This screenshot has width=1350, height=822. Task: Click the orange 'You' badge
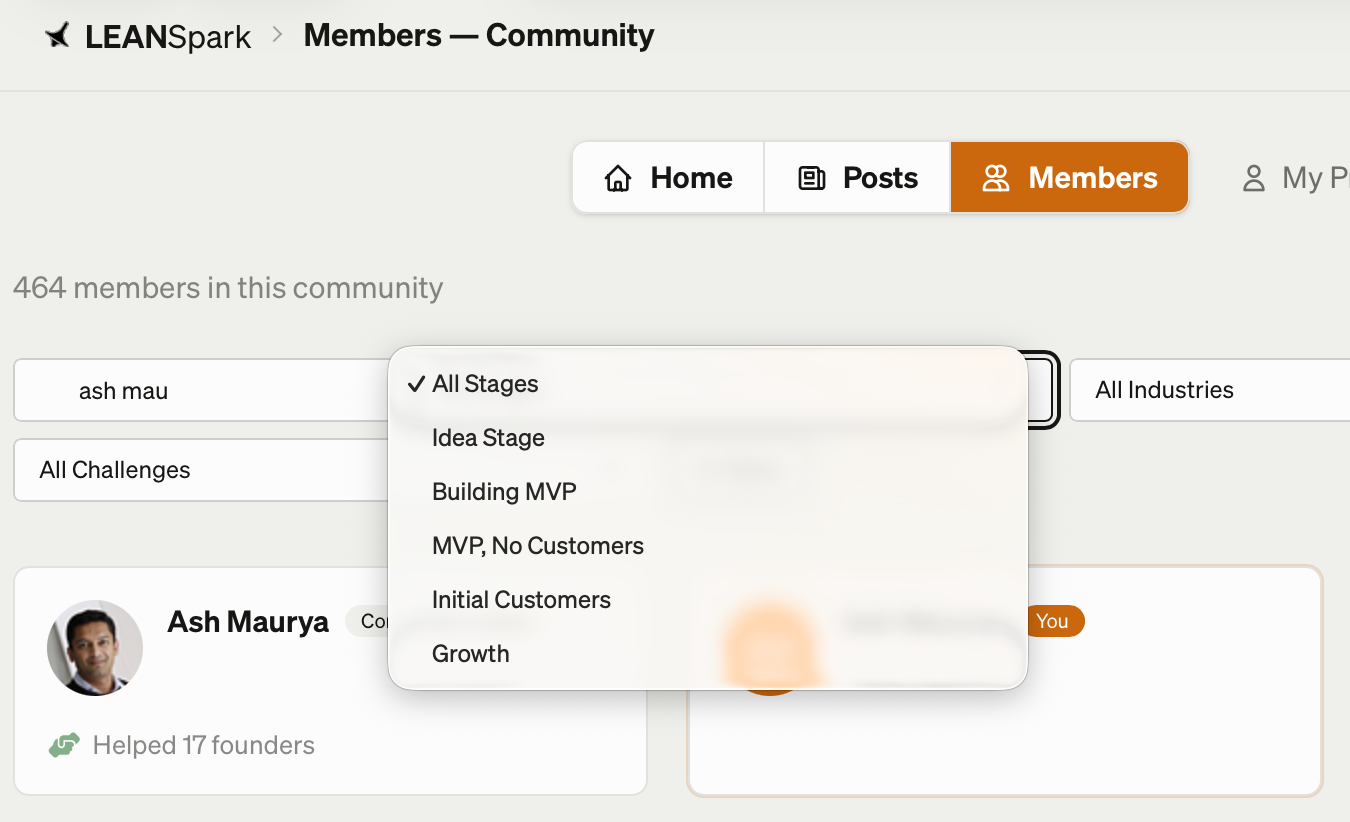coord(1054,621)
